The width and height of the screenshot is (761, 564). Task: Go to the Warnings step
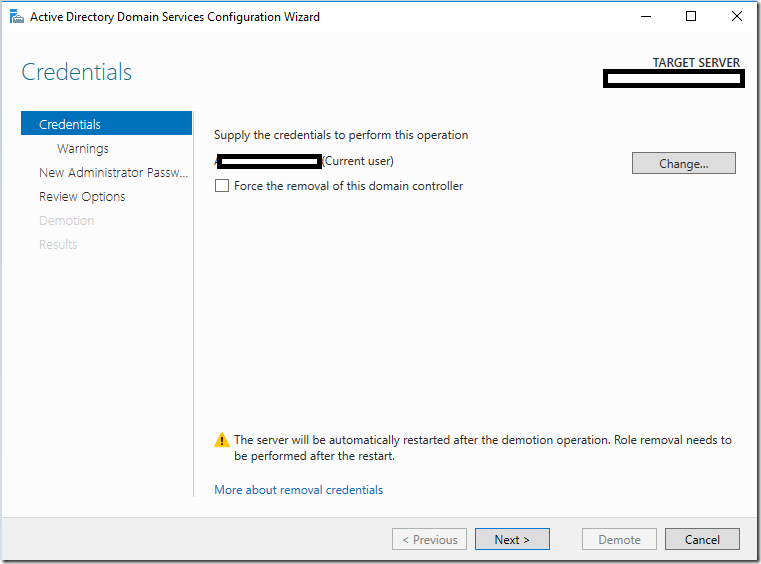point(83,149)
